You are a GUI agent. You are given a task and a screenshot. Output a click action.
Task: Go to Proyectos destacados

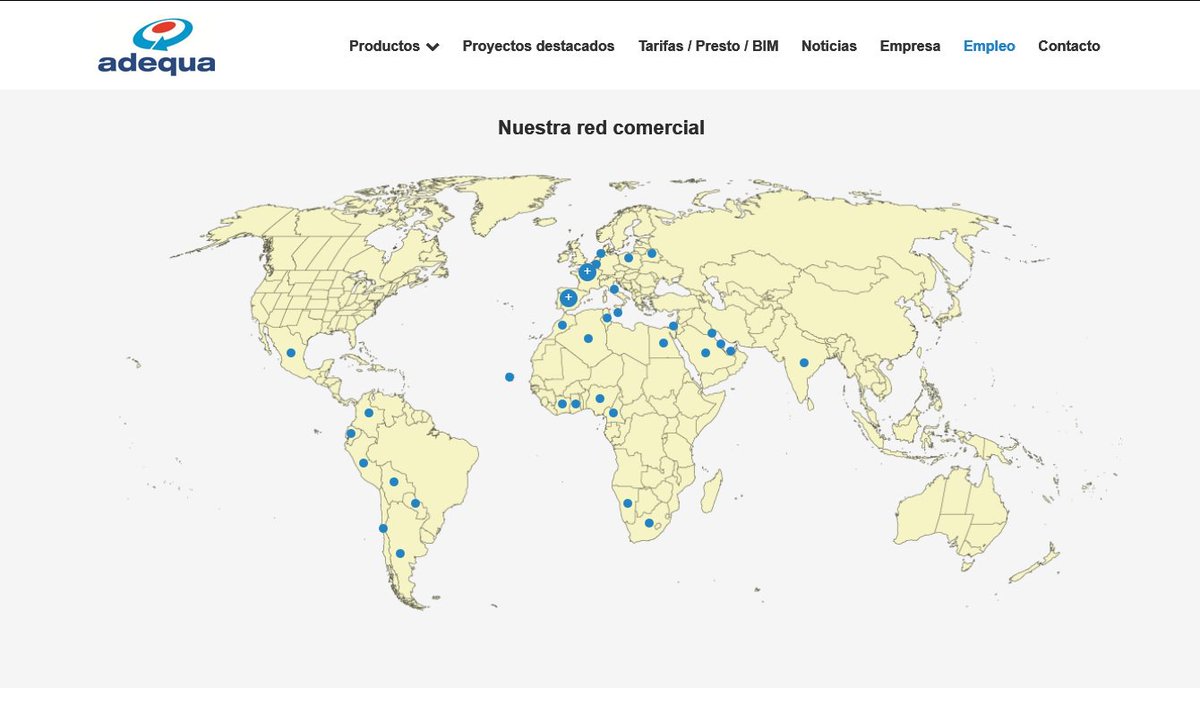click(538, 46)
